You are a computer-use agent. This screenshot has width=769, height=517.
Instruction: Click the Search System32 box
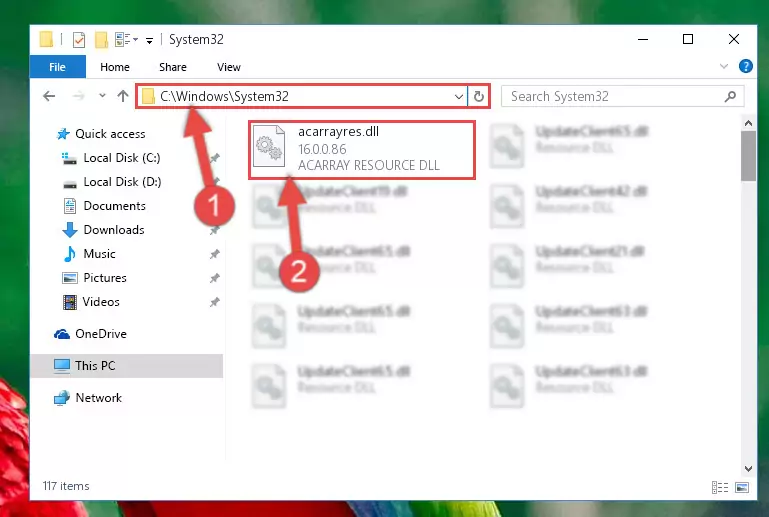[x=622, y=96]
